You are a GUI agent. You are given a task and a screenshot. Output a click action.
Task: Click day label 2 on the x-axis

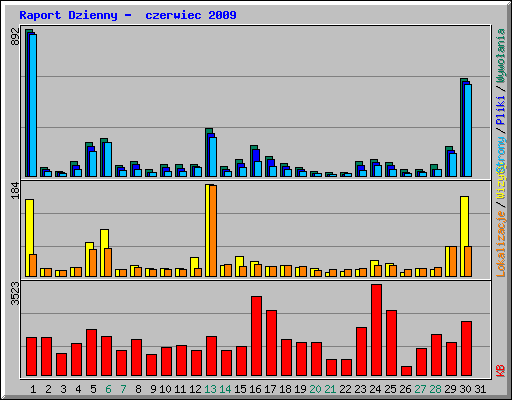pyautogui.click(x=48, y=389)
